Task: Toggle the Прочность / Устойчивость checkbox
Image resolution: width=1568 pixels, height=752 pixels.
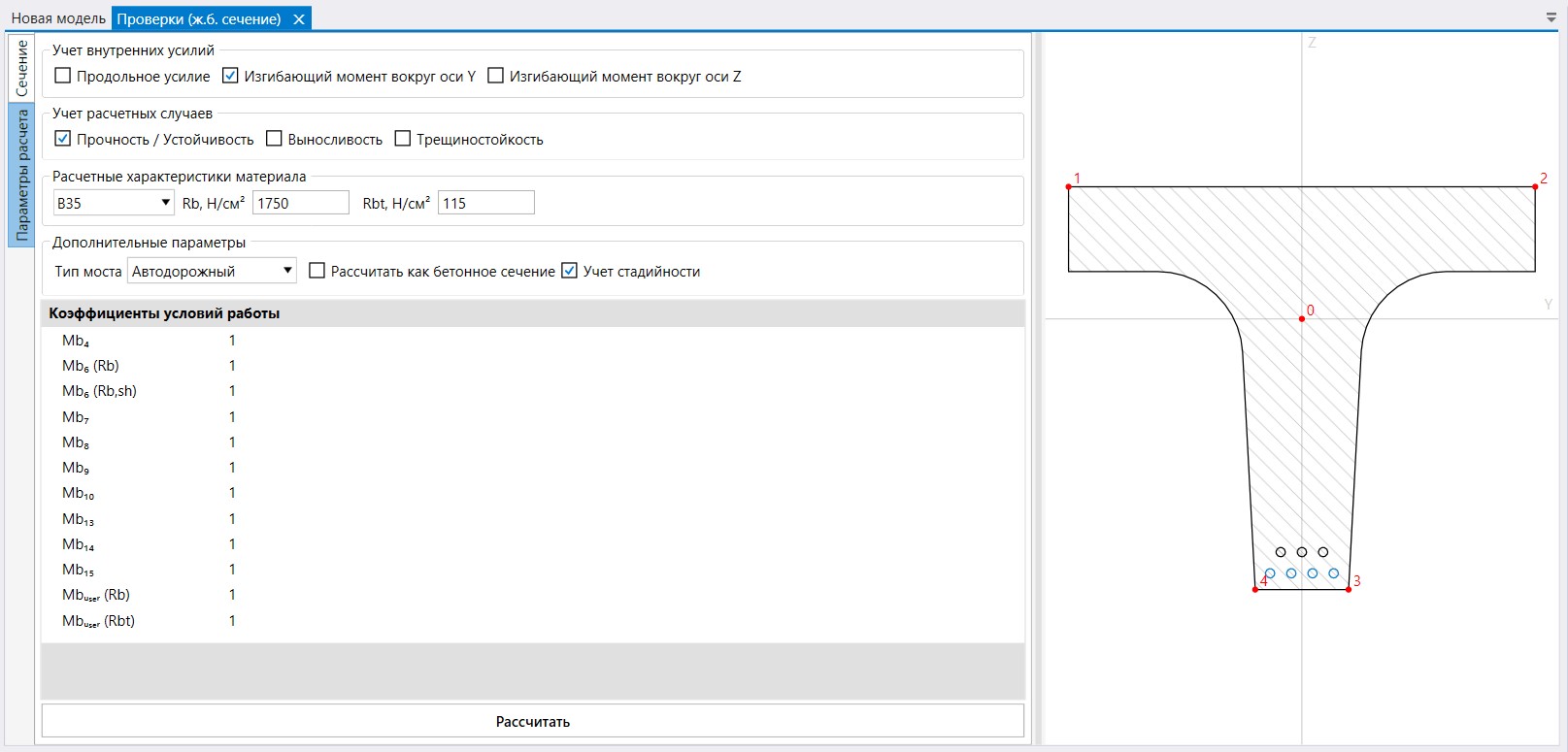Action: pyautogui.click(x=63, y=139)
